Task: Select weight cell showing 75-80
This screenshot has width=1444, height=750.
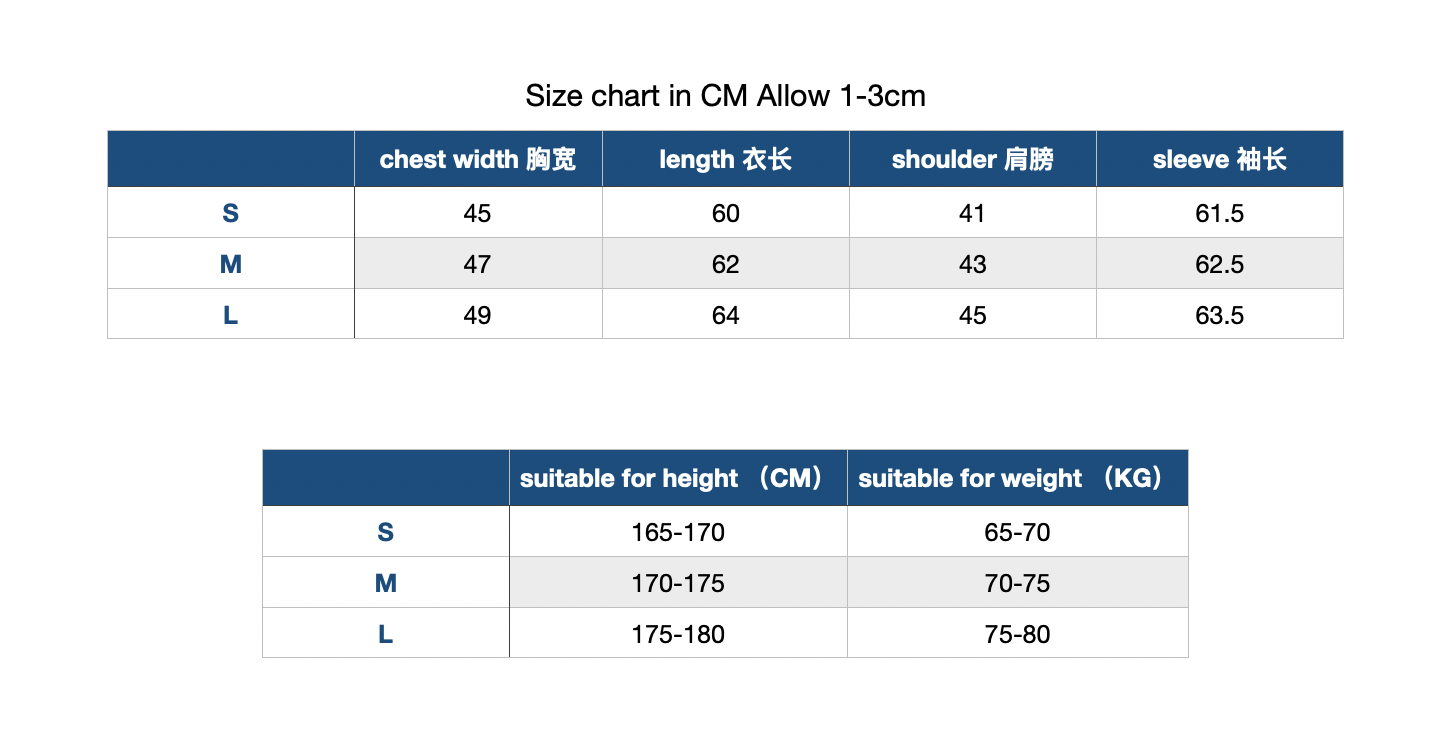Action: click(1017, 634)
